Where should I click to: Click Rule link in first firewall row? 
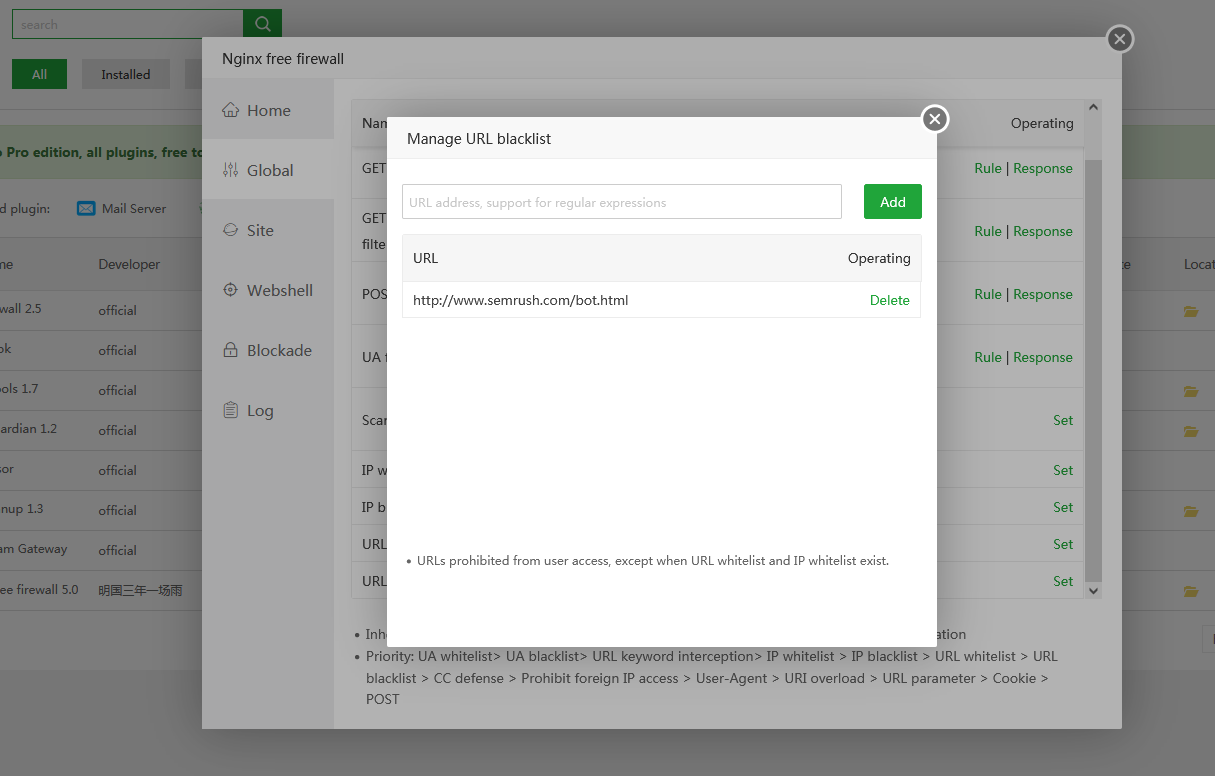click(988, 168)
